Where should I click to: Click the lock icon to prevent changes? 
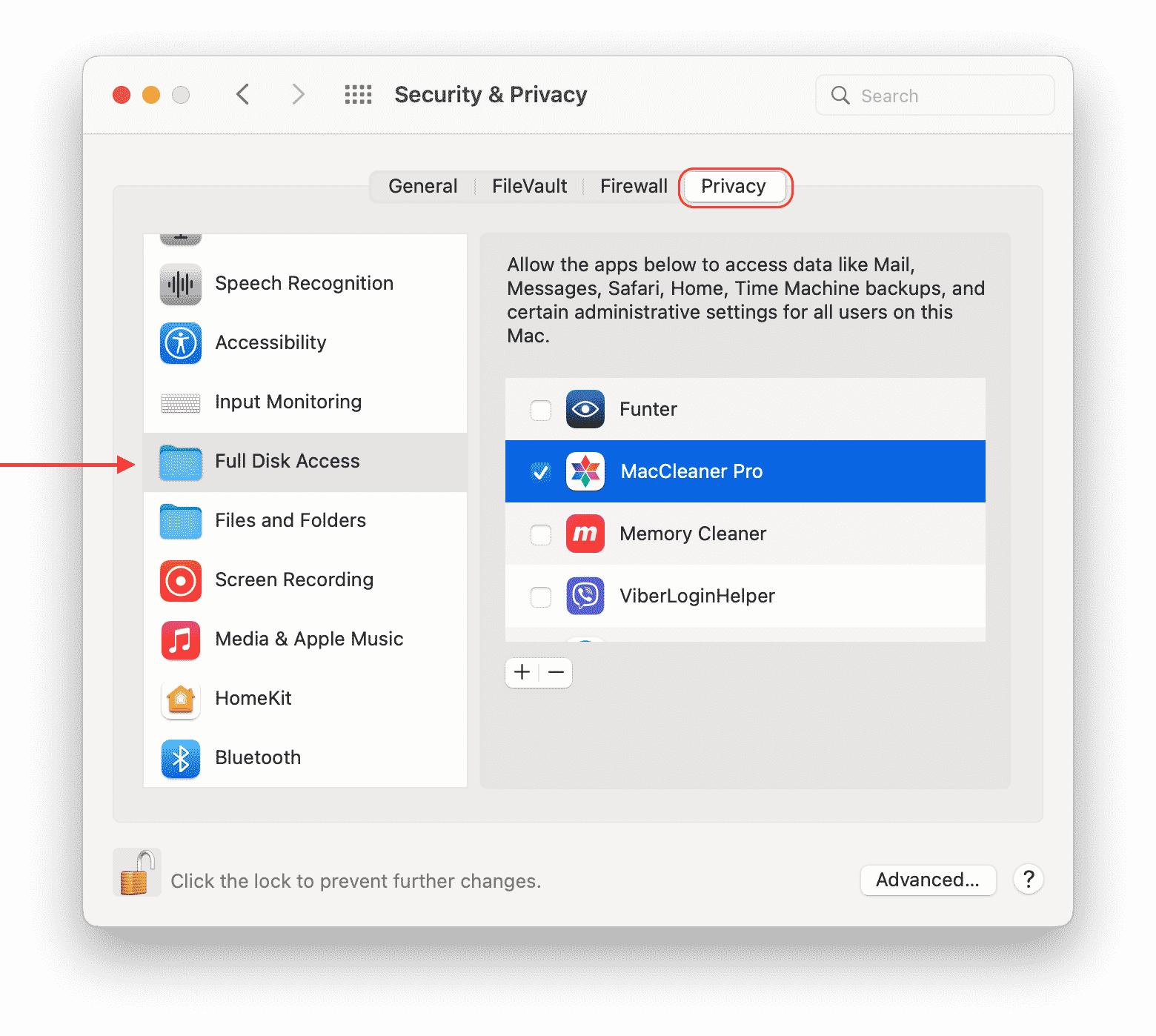coord(137,872)
